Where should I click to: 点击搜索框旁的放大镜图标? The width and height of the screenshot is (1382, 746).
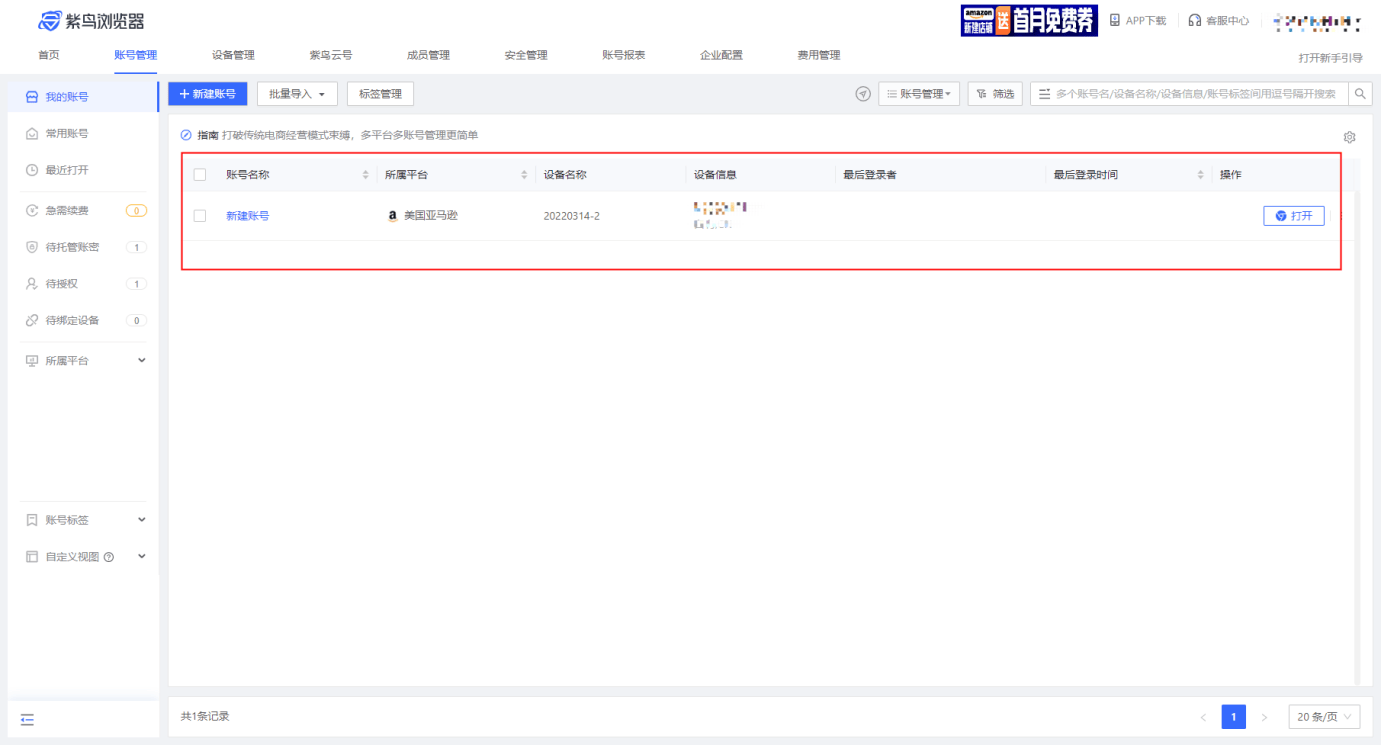[1360, 93]
